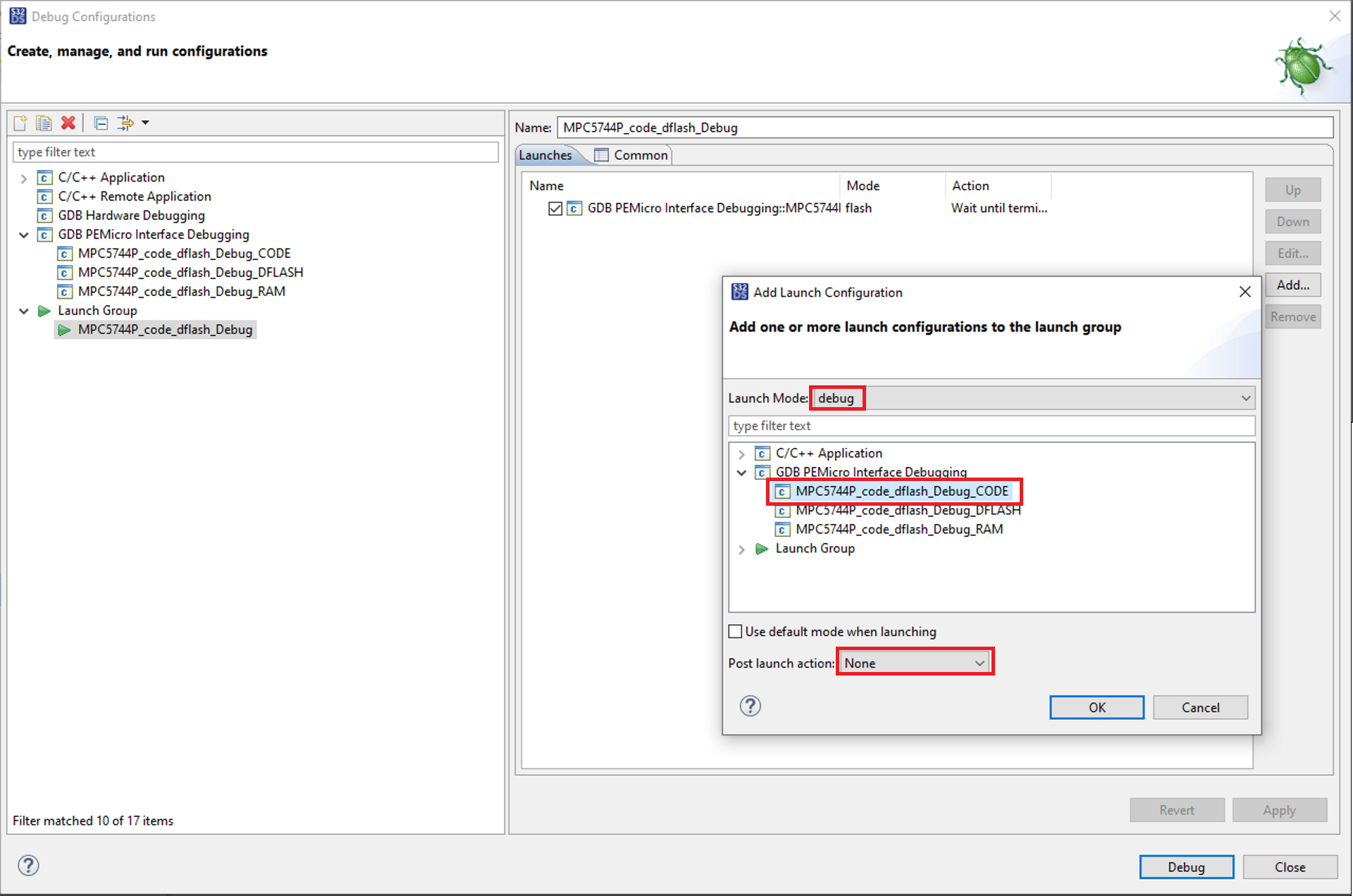
Task: Uncheck the GDB PEMicro launch entry checkbox
Action: 555,209
